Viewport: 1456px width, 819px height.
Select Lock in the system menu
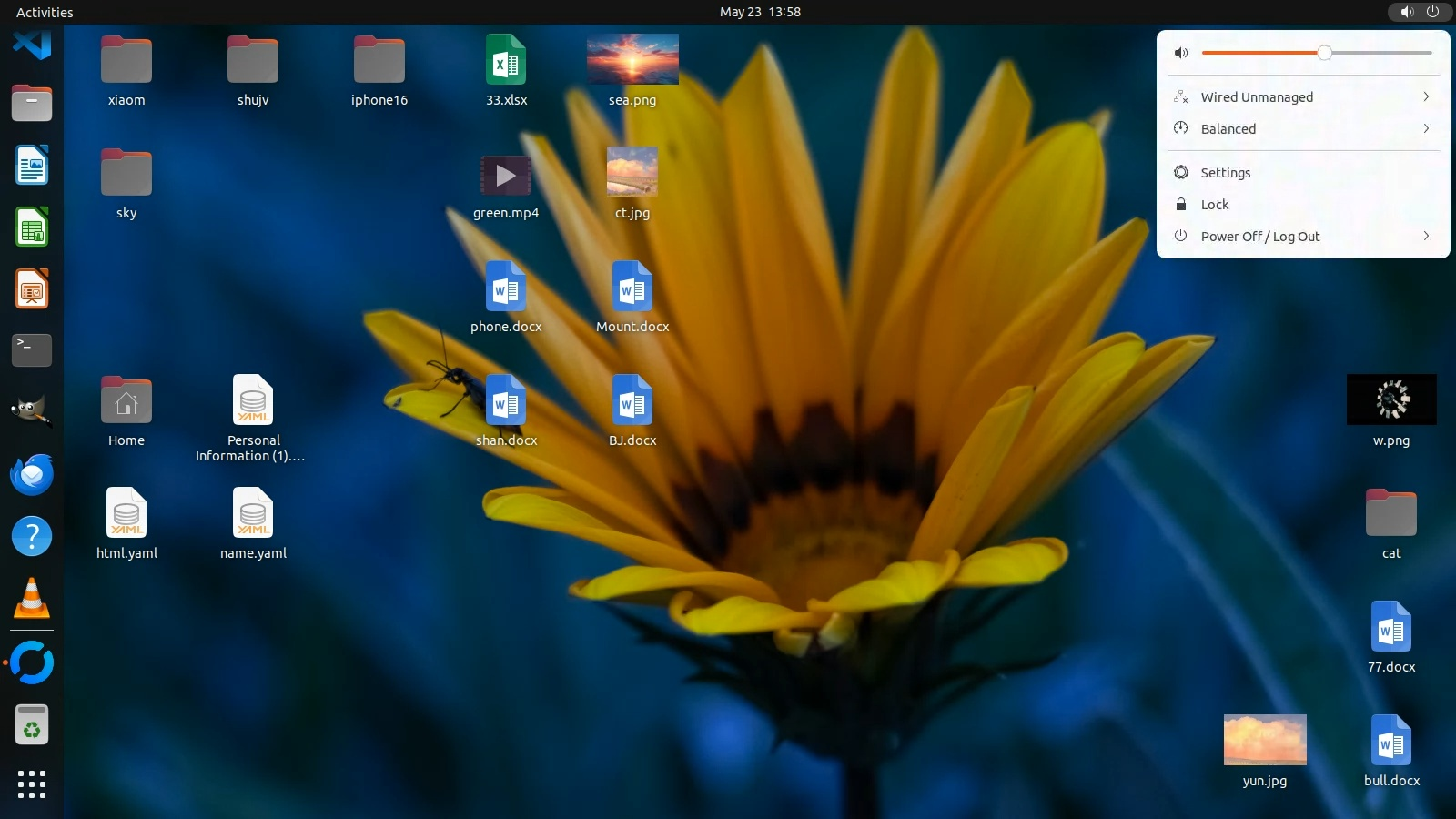click(1214, 205)
